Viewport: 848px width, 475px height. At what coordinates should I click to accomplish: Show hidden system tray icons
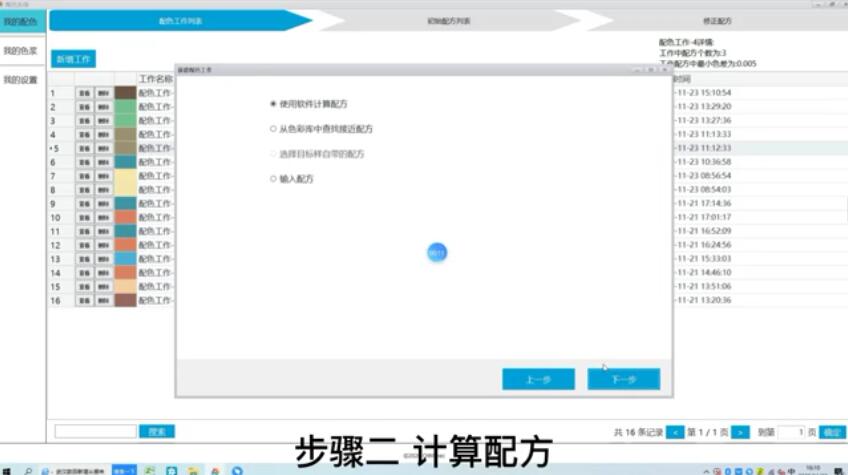point(706,471)
